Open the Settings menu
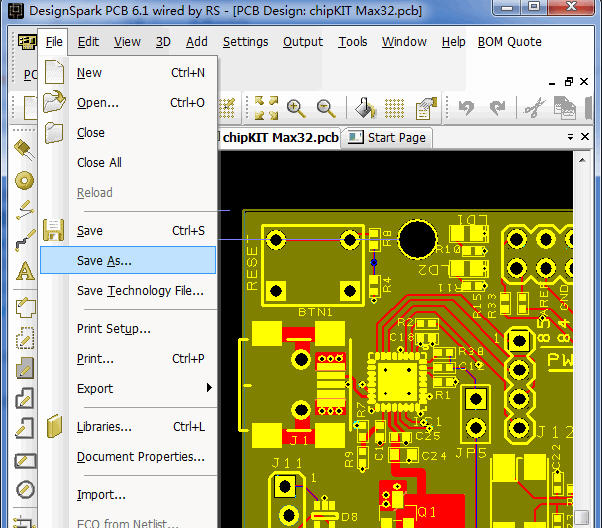Viewport: 602px width, 528px height. pyautogui.click(x=245, y=41)
